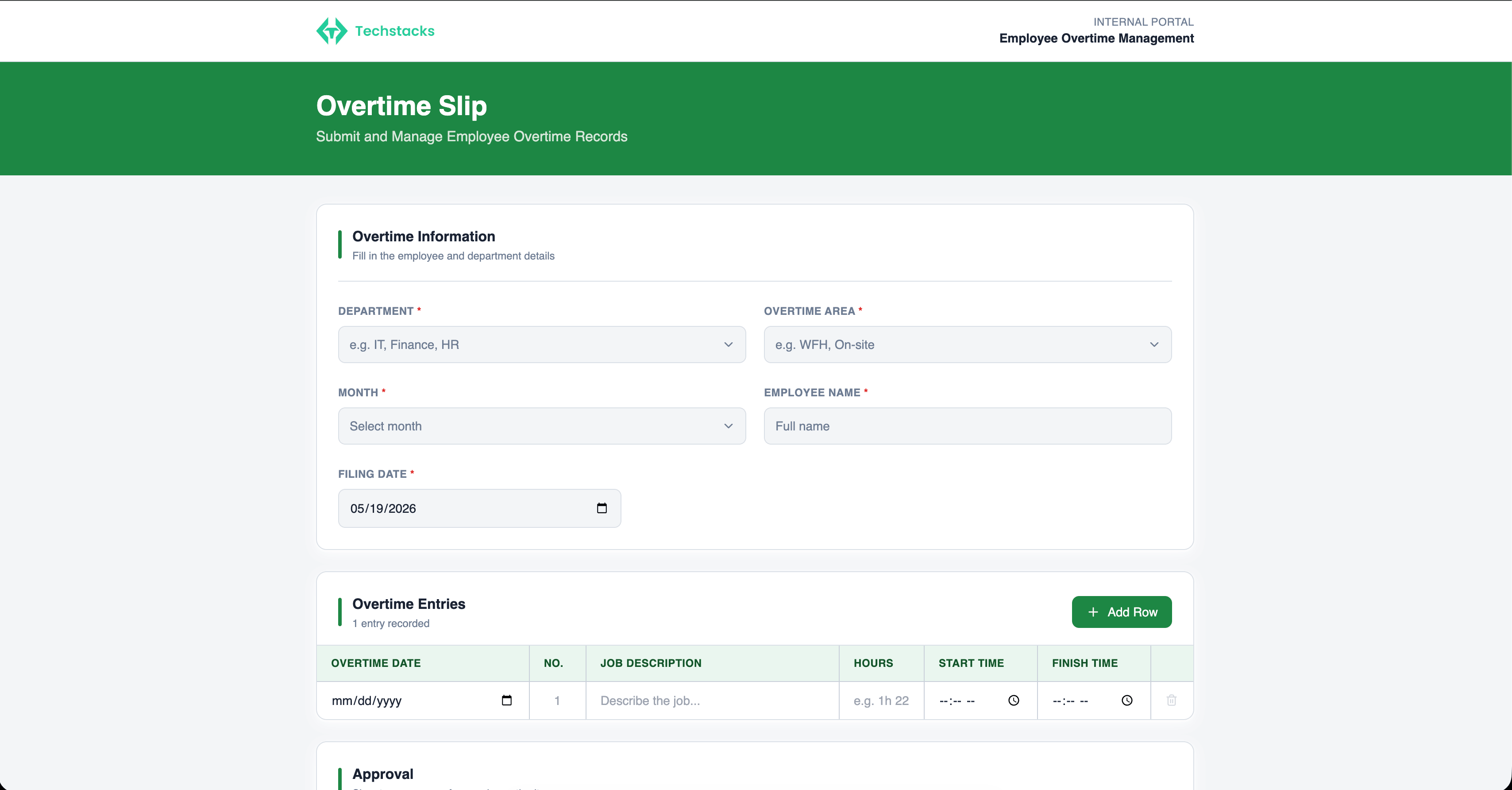This screenshot has height=790, width=1512.
Task: Click the Add Row button
Action: click(x=1122, y=612)
